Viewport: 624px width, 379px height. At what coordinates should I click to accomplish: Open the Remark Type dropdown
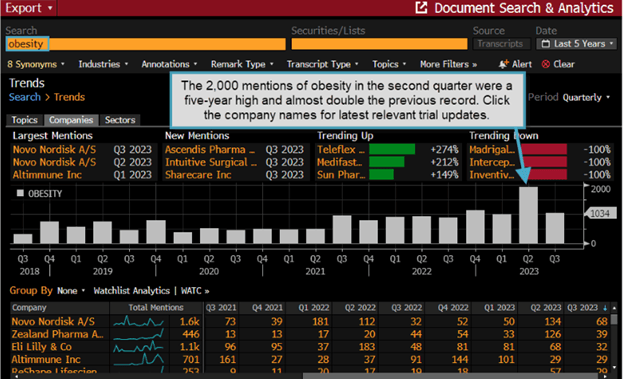click(x=242, y=64)
